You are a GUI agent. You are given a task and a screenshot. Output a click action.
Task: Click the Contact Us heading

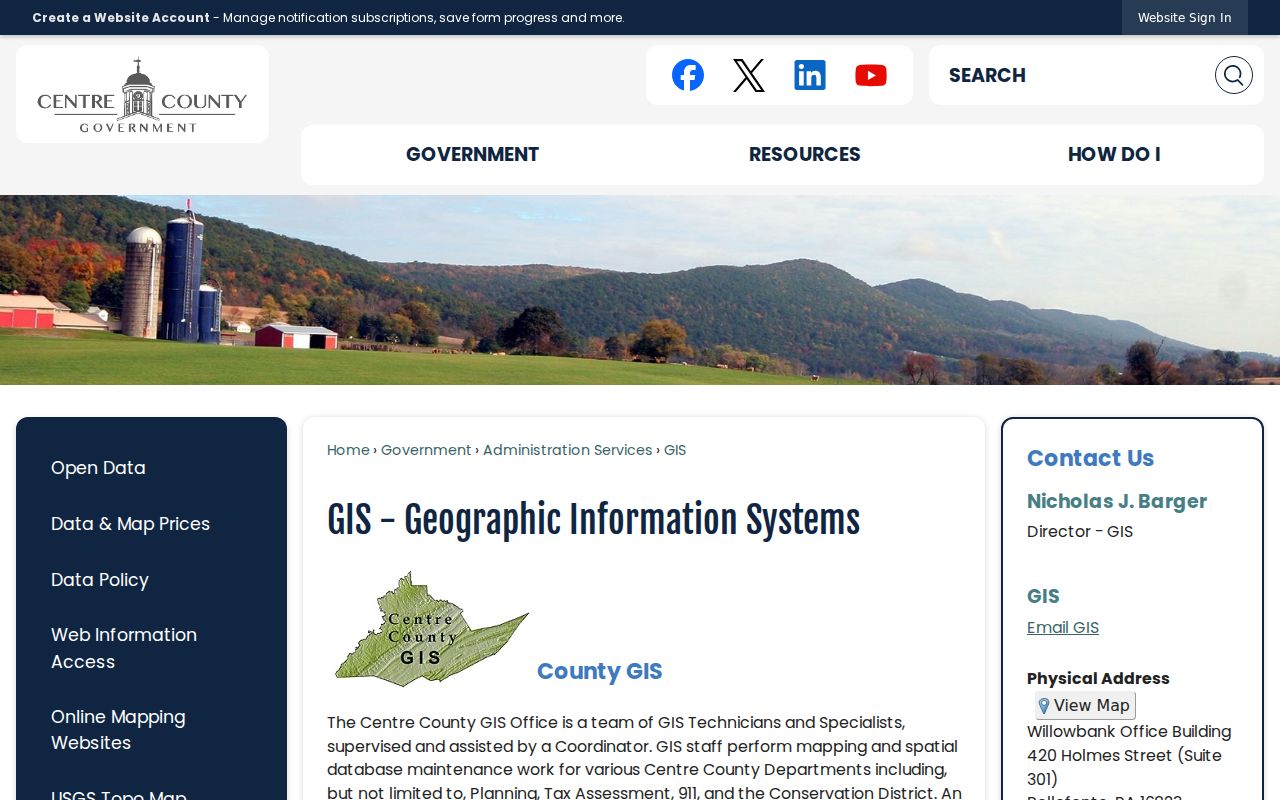(1090, 458)
